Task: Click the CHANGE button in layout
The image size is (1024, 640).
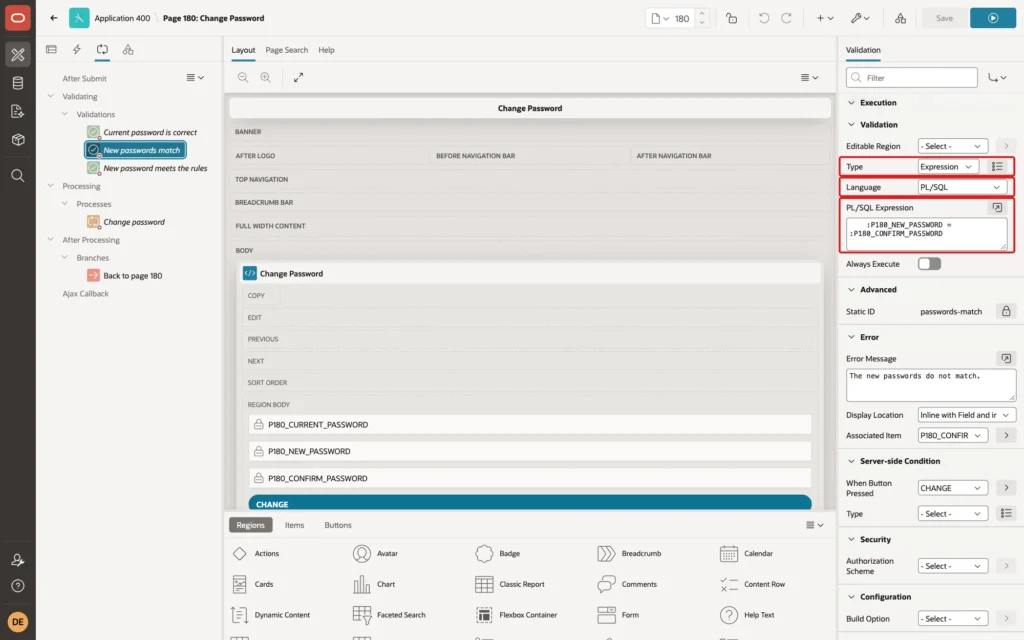Action: [x=530, y=504]
